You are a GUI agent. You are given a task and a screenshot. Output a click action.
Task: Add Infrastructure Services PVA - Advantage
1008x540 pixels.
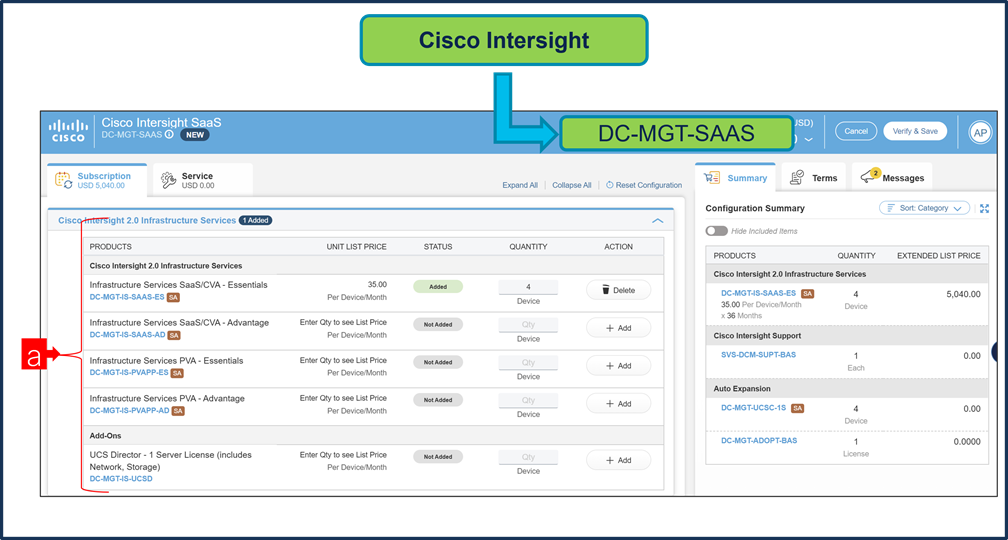[618, 404]
